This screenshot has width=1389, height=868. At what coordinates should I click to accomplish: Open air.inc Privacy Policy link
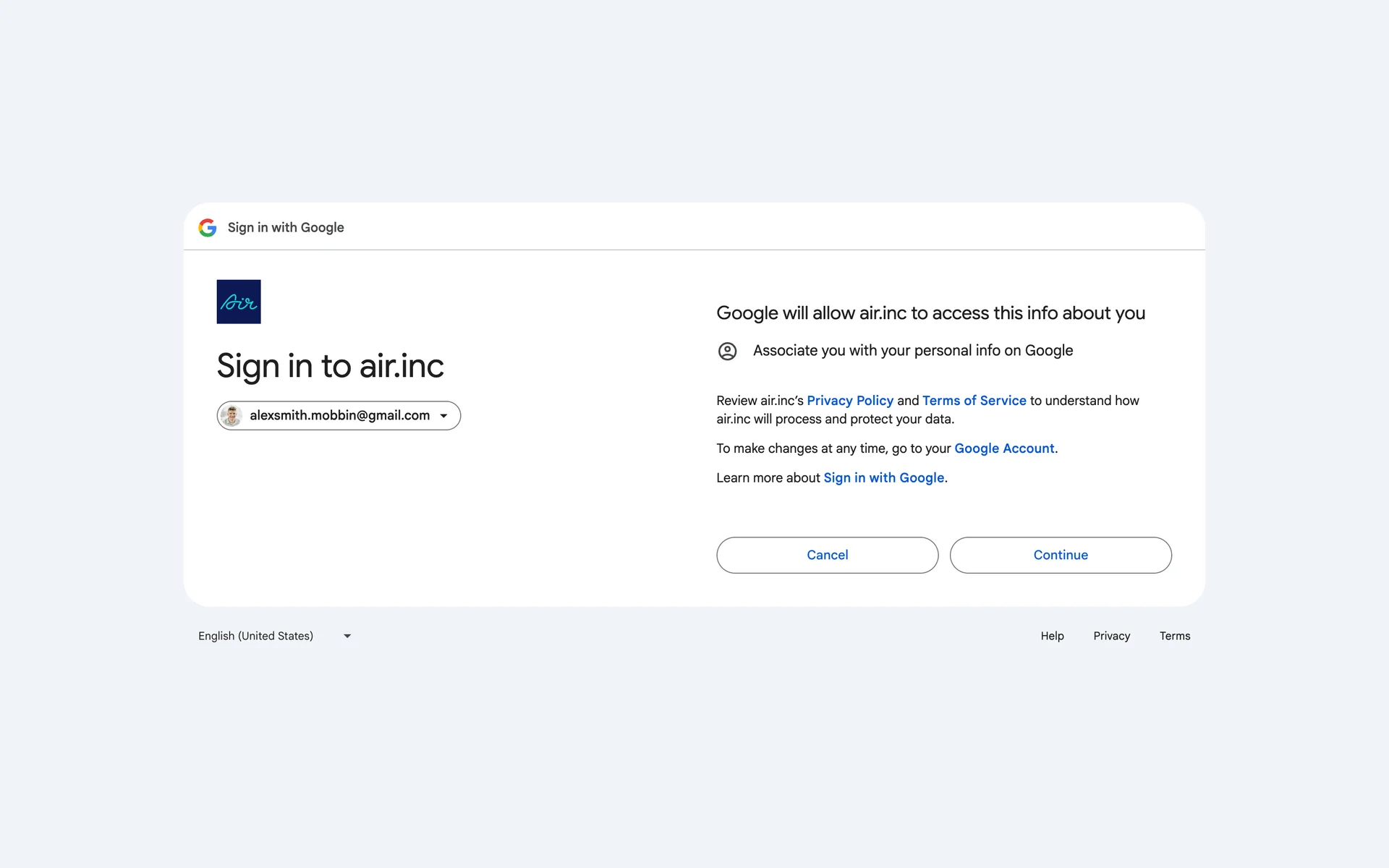pos(850,401)
